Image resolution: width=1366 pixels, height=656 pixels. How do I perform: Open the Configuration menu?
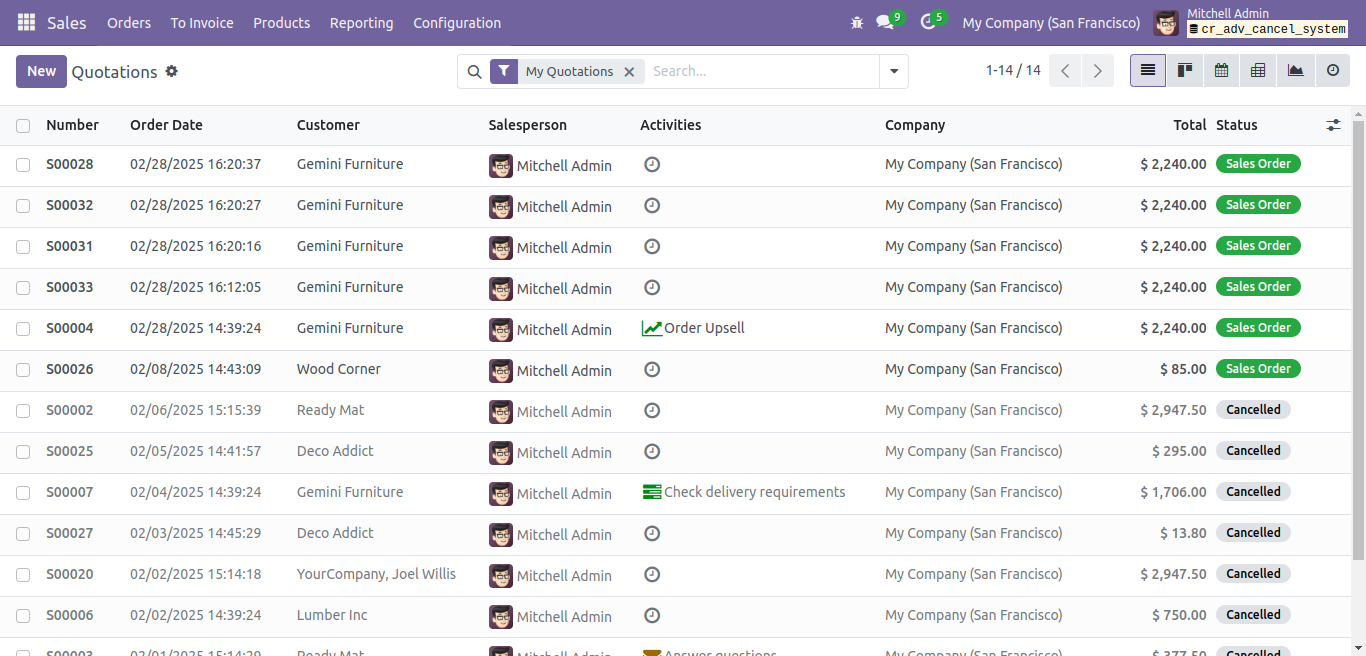coord(457,23)
